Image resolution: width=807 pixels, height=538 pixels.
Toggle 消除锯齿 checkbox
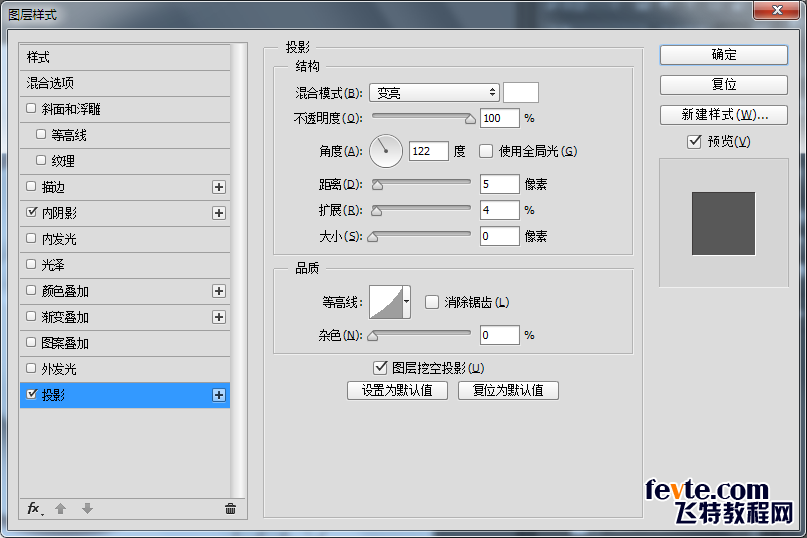(432, 302)
